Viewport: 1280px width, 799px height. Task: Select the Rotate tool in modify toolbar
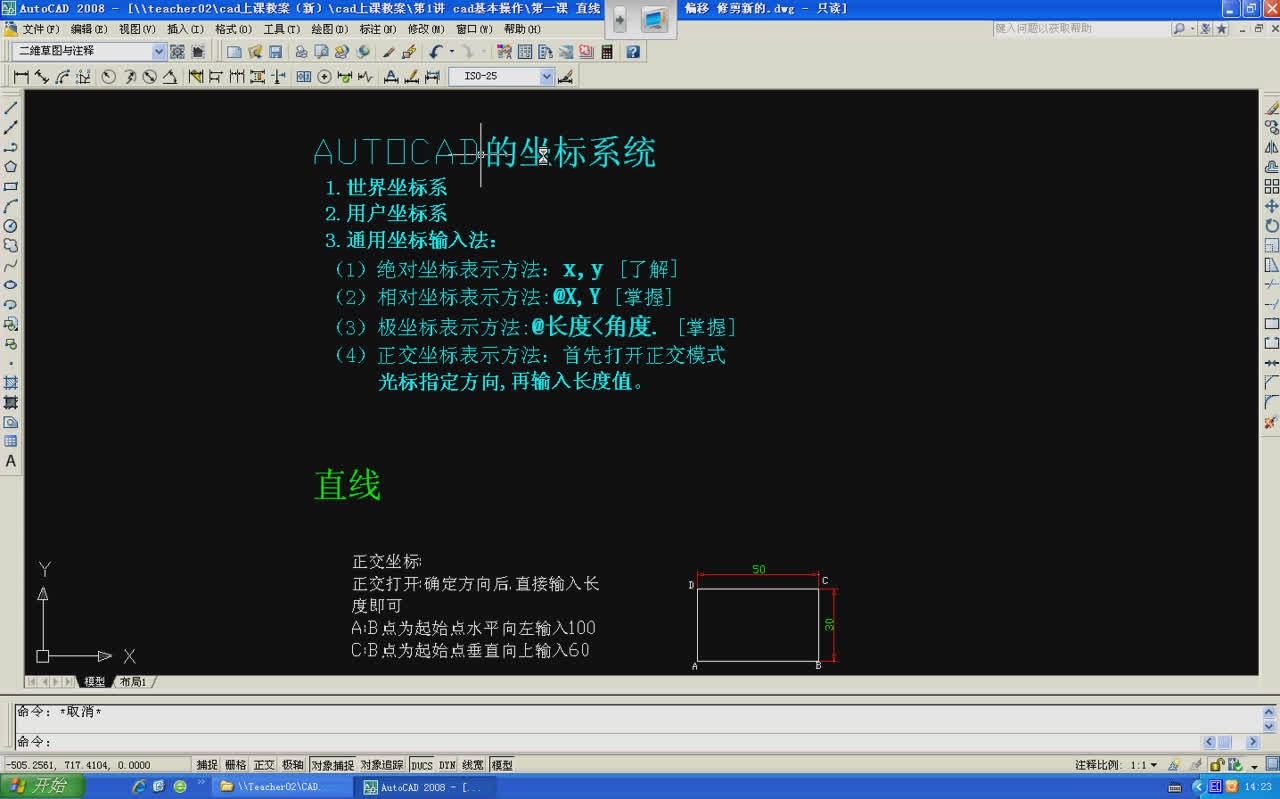(1271, 226)
